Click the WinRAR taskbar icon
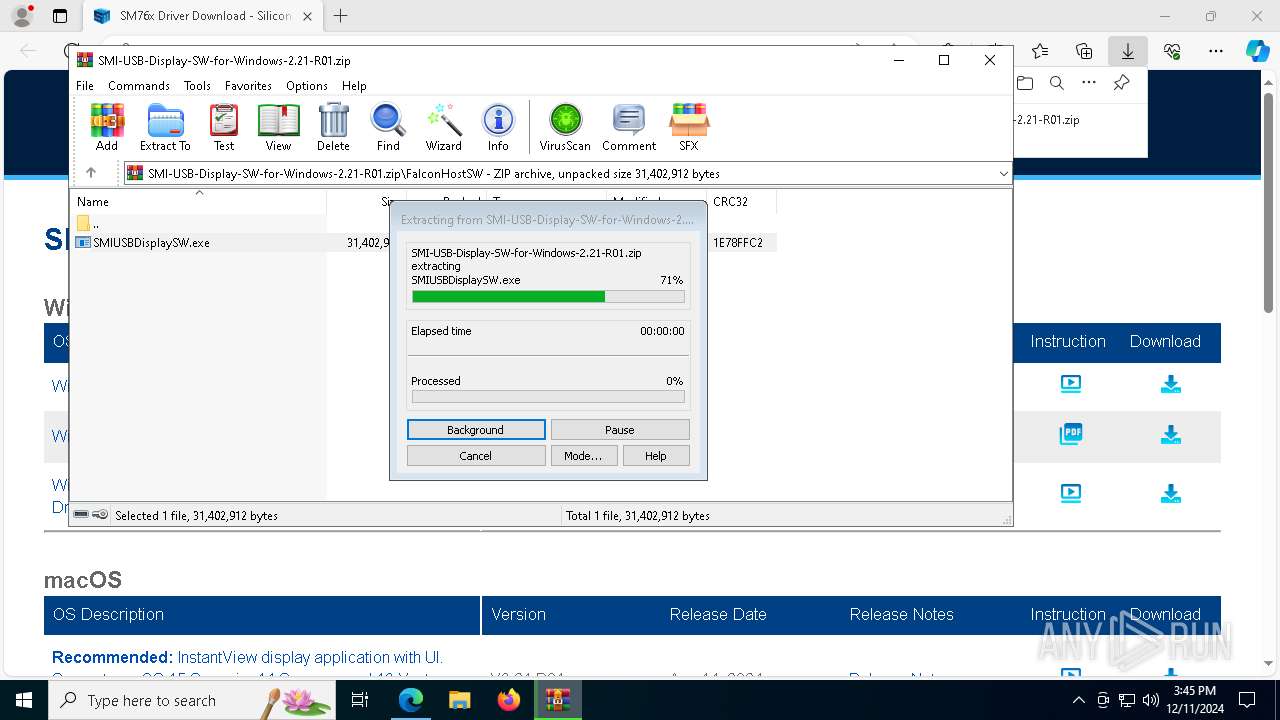The height and width of the screenshot is (720, 1280). (x=558, y=700)
